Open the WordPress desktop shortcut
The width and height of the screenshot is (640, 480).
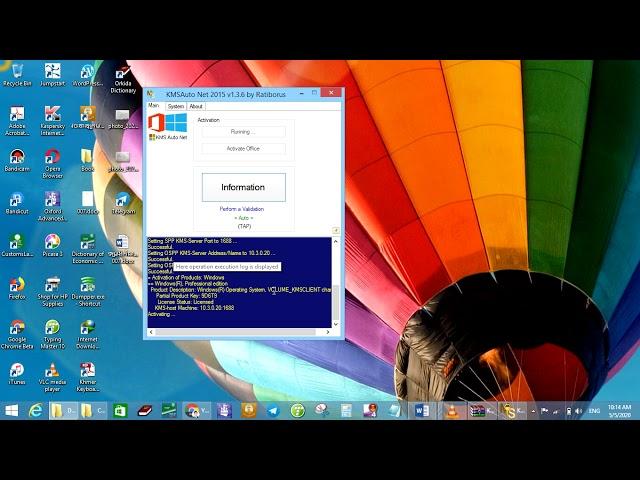click(87, 75)
